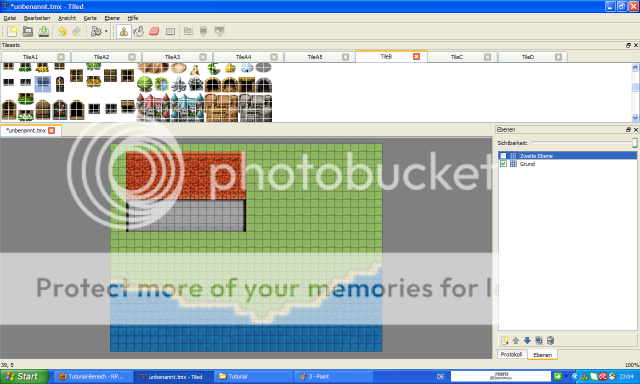Switch to the Protokoll tab
Viewport: 640px width, 384px height.
511,354
